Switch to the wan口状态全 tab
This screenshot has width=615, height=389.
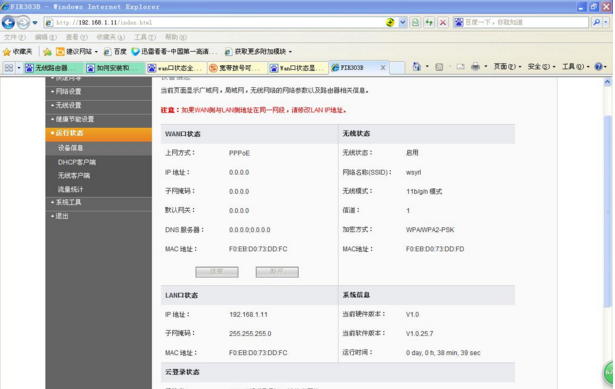point(176,68)
